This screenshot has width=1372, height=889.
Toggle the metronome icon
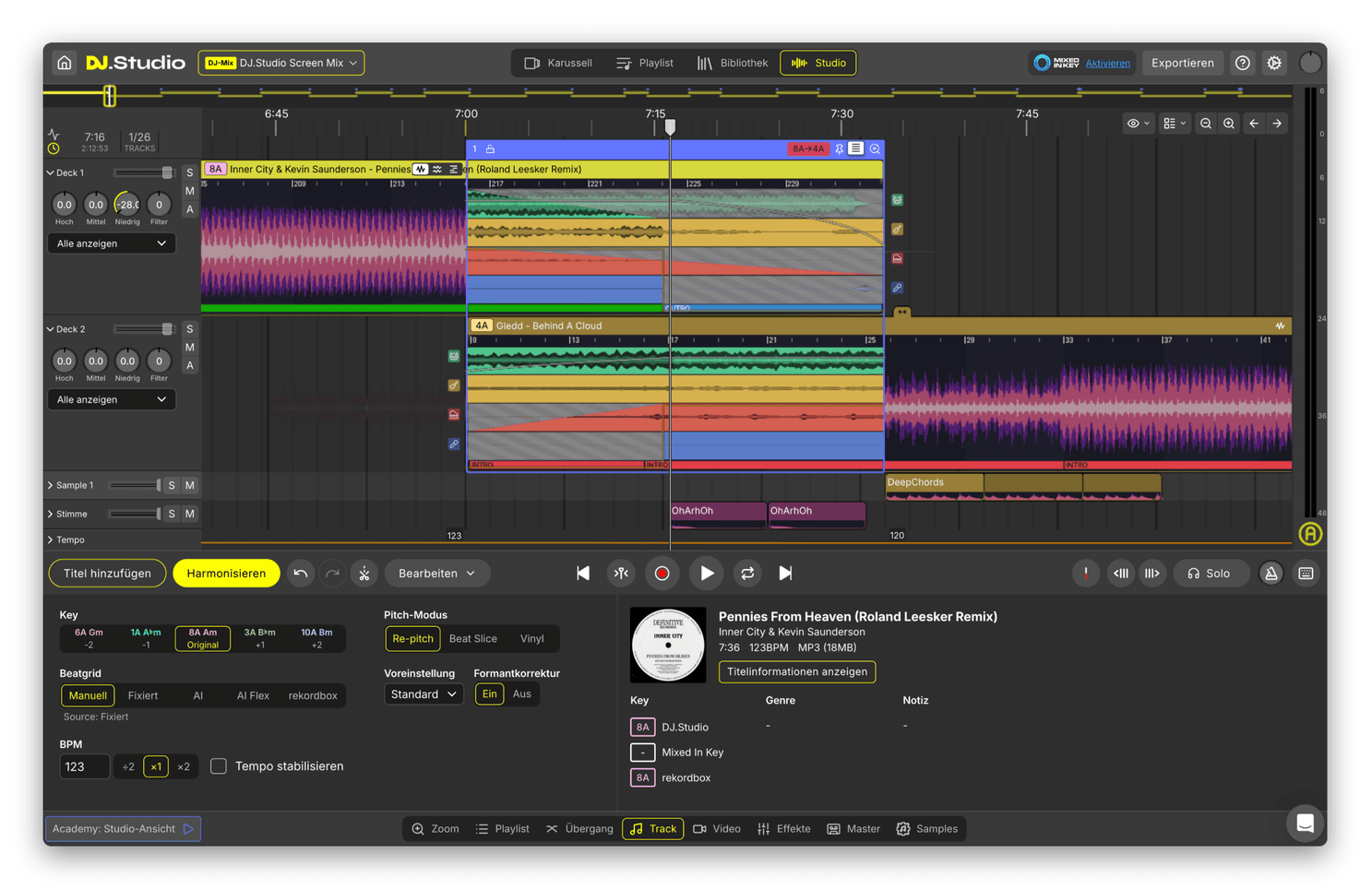[x=1271, y=574]
